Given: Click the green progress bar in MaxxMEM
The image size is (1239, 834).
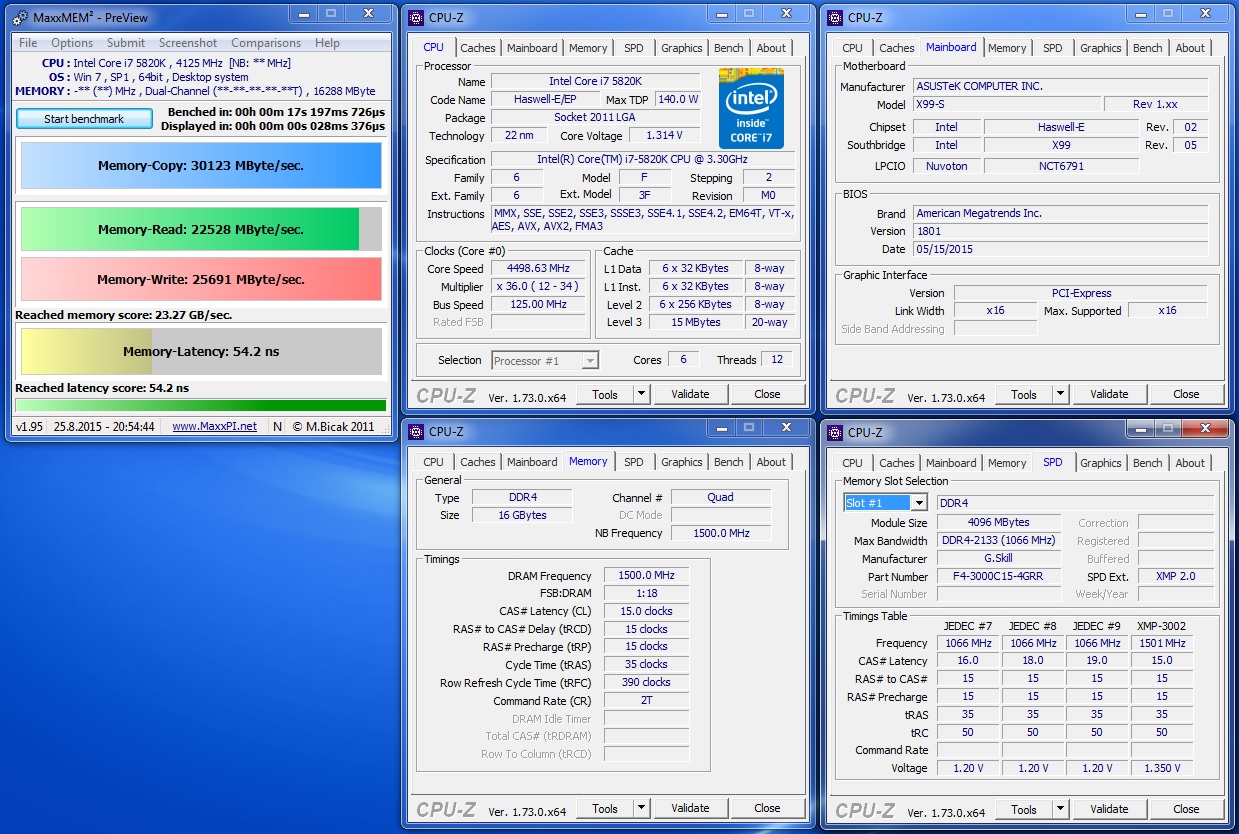Looking at the screenshot, I should 201,405.
